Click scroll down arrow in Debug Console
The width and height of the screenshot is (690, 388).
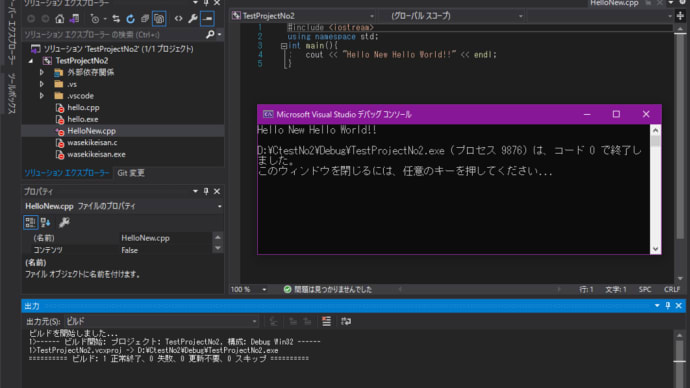[655, 249]
